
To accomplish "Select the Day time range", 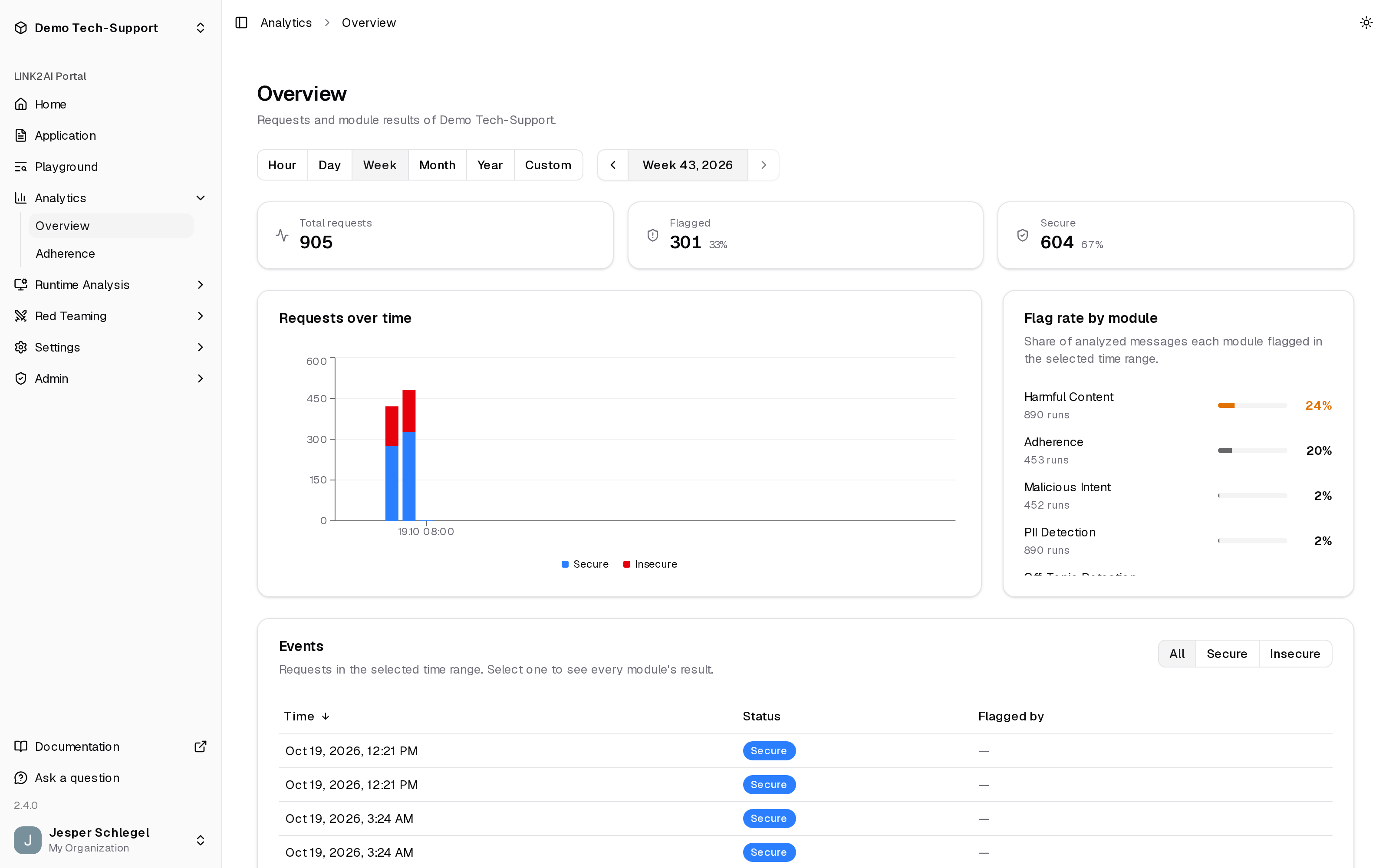I will click(329, 165).
